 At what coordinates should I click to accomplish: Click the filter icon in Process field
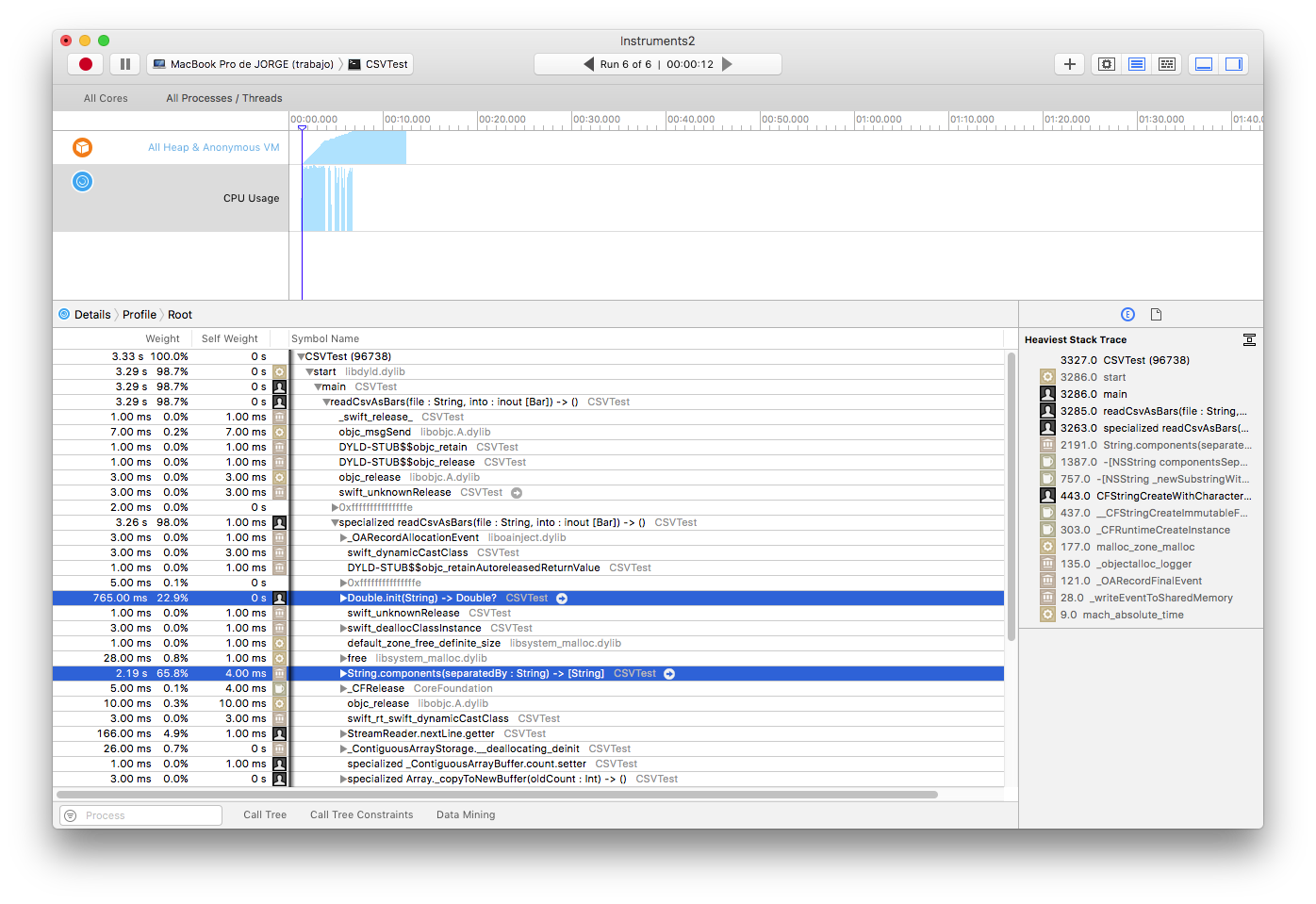(71, 815)
